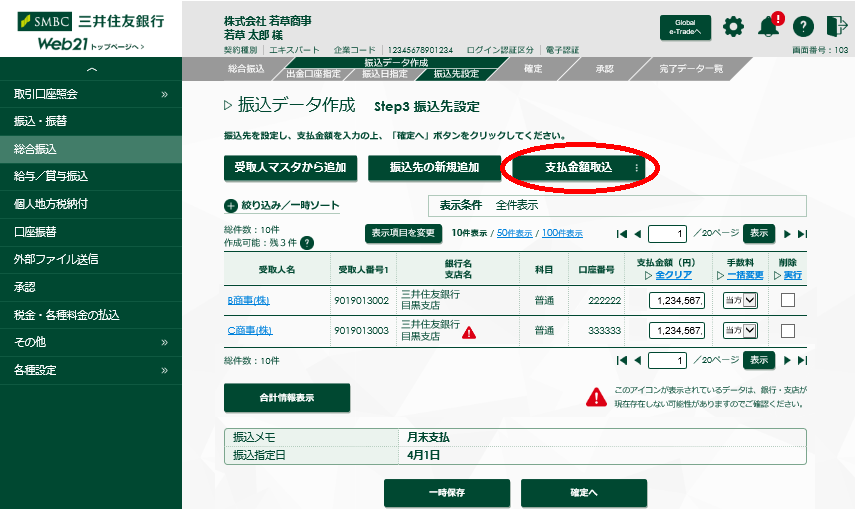Go to previous page in lower pager
Screen dimensions: 855x509
[637, 360]
